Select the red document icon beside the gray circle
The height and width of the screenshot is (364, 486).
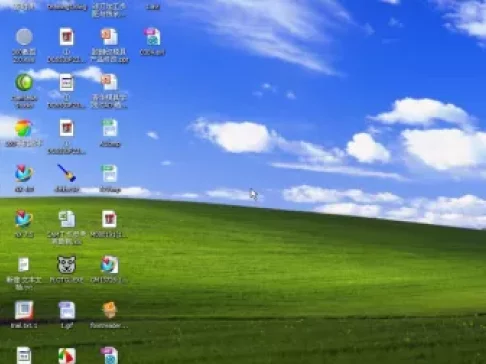(66, 37)
